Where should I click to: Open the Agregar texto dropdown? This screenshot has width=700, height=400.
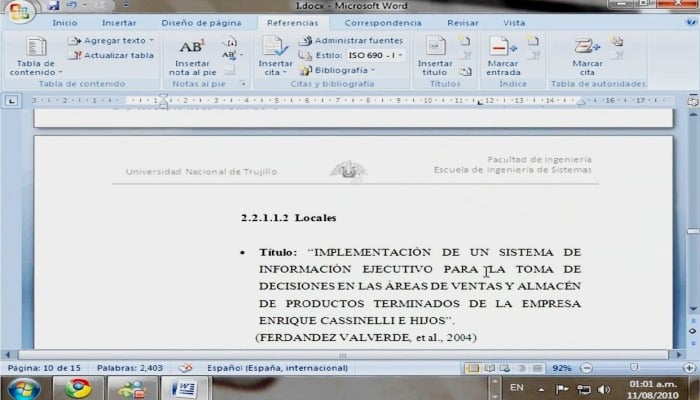coord(111,41)
